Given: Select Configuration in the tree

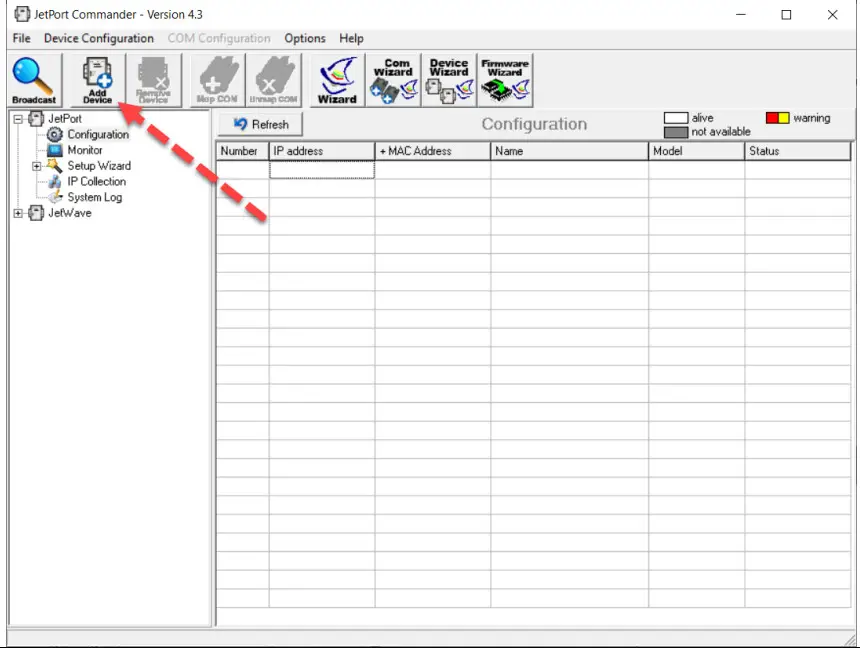Looking at the screenshot, I should 98,134.
